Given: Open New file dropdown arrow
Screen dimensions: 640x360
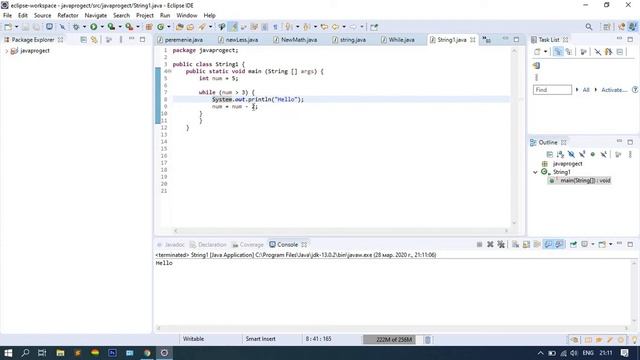Looking at the screenshot, I should [16, 27].
